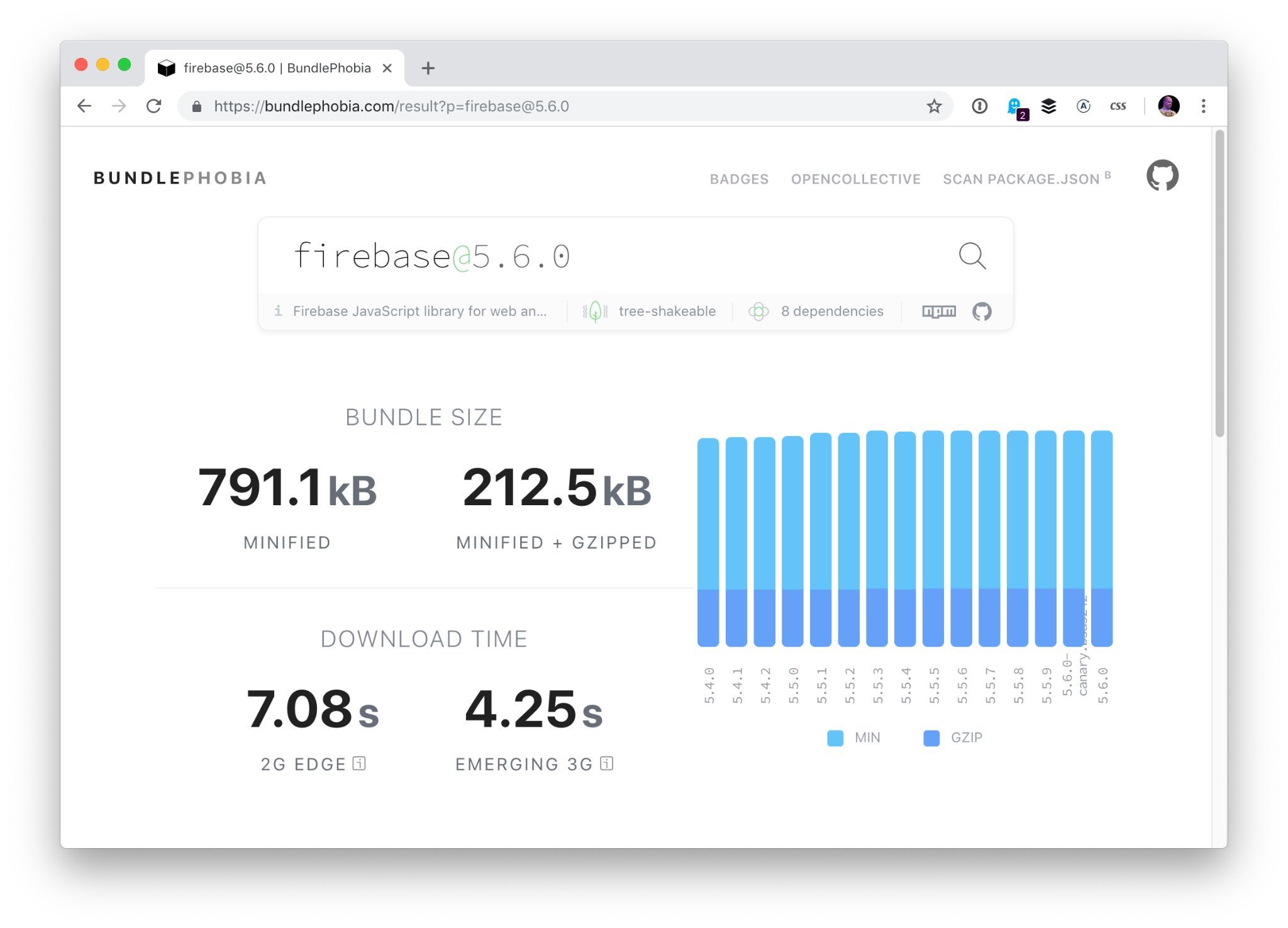Select the 5.4.0 version bar
Viewport: 1288px width, 928px height.
click(708, 541)
